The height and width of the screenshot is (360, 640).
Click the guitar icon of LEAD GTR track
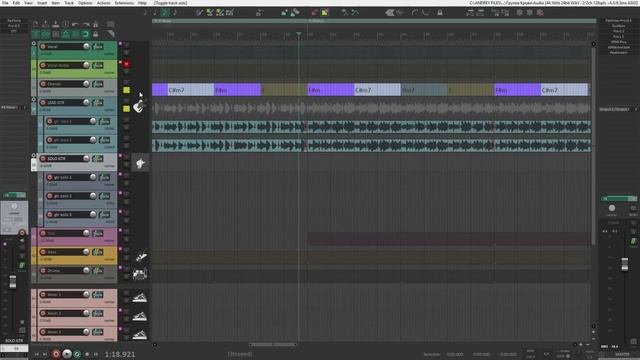coord(139,106)
